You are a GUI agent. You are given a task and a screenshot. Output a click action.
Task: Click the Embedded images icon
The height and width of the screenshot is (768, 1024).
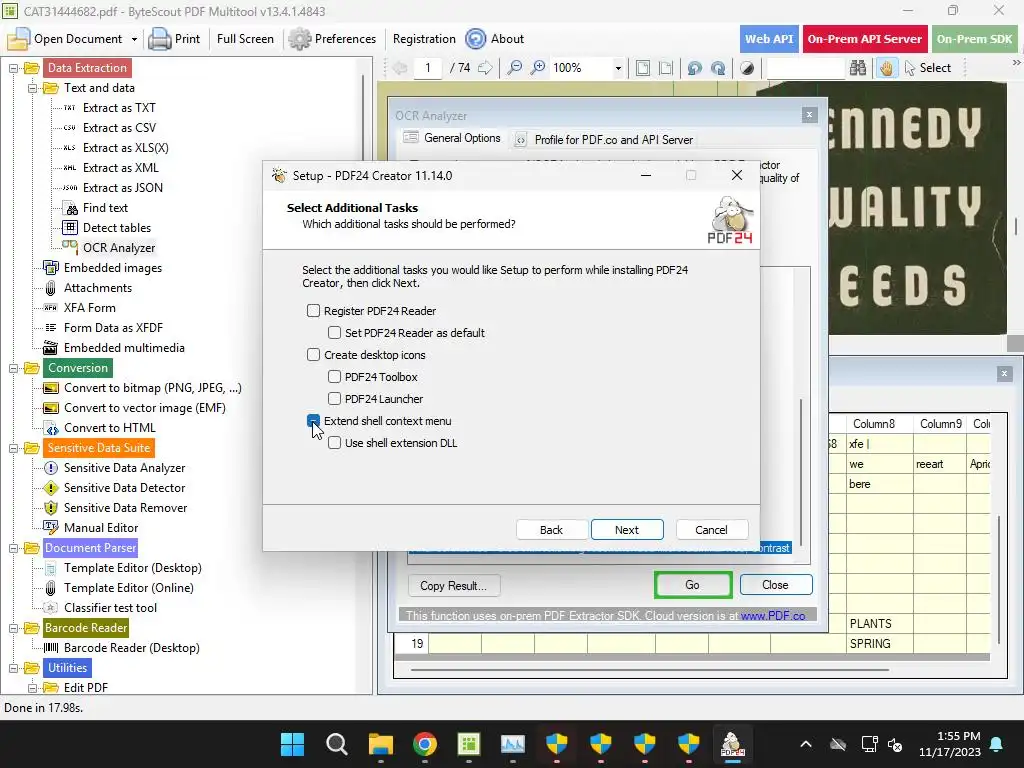coord(51,268)
